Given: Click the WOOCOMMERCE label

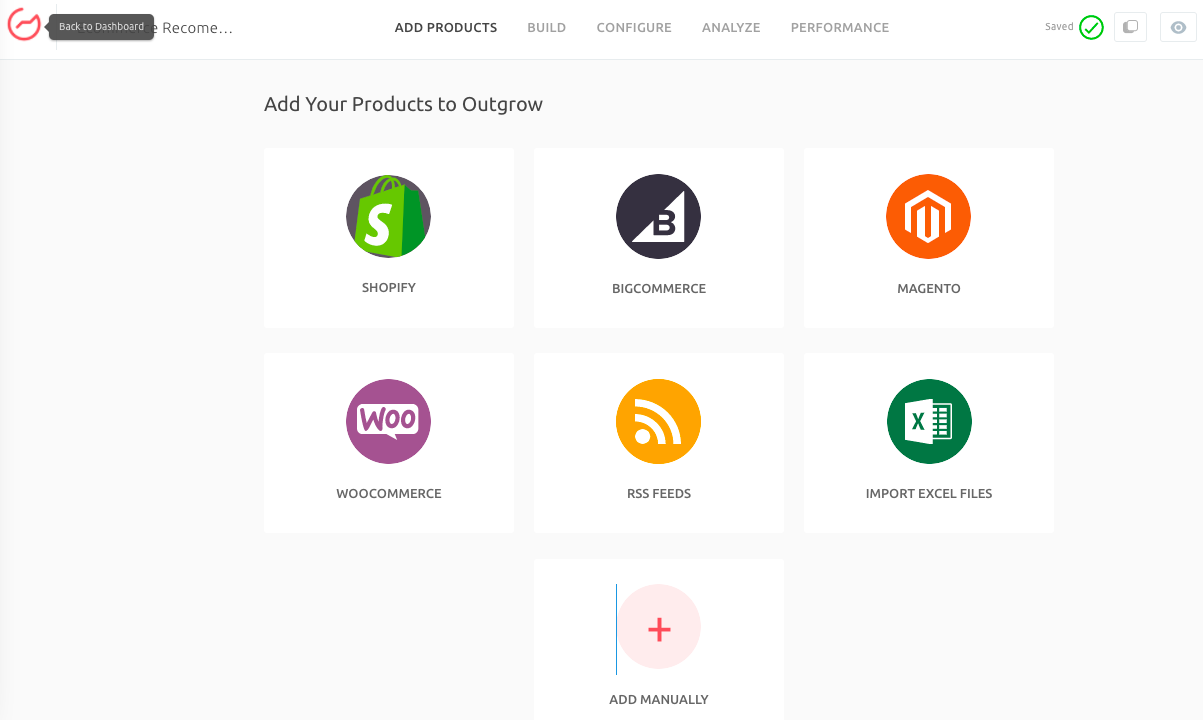Looking at the screenshot, I should tap(389, 494).
